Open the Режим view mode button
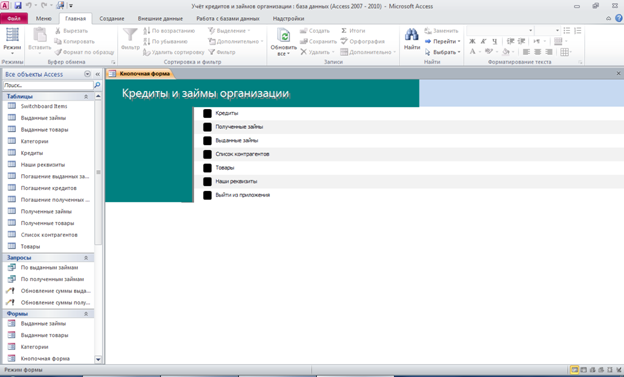624x377 pixels. (12, 41)
